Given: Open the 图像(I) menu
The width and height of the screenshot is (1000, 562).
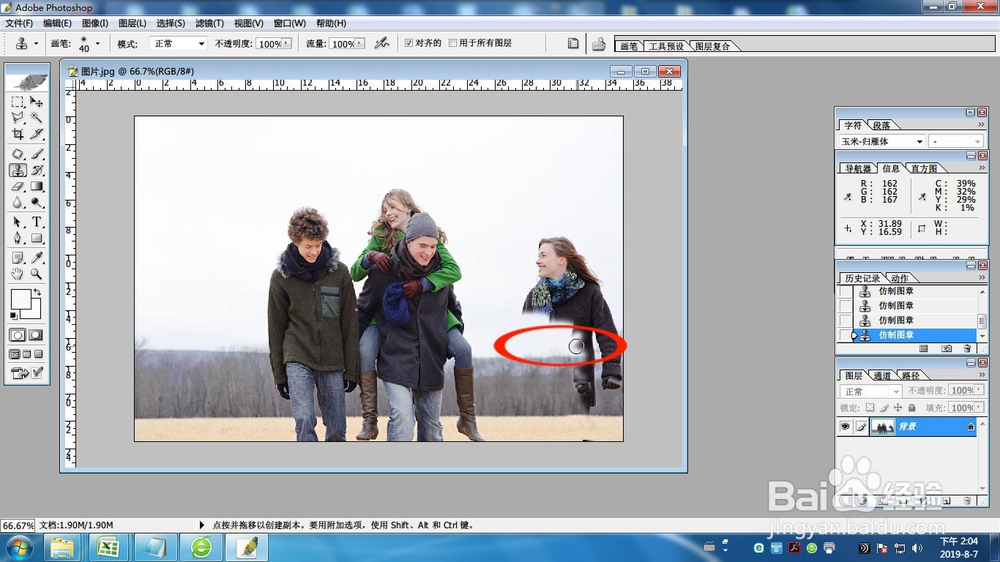Looking at the screenshot, I should coord(94,23).
